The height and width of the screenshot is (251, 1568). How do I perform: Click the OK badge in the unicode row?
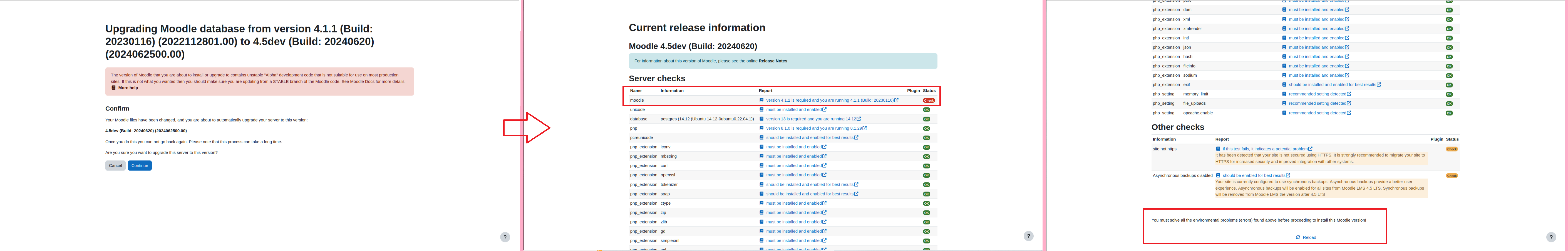coord(926,110)
